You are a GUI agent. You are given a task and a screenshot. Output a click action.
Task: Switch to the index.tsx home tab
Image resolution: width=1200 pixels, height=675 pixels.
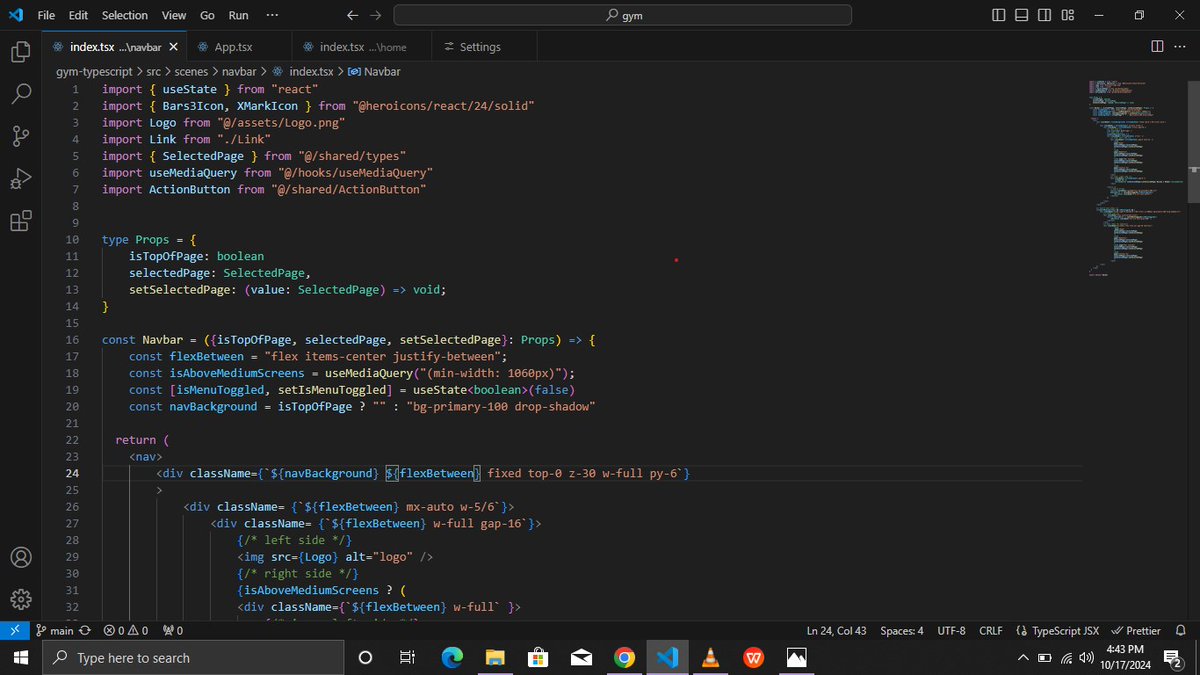(363, 47)
